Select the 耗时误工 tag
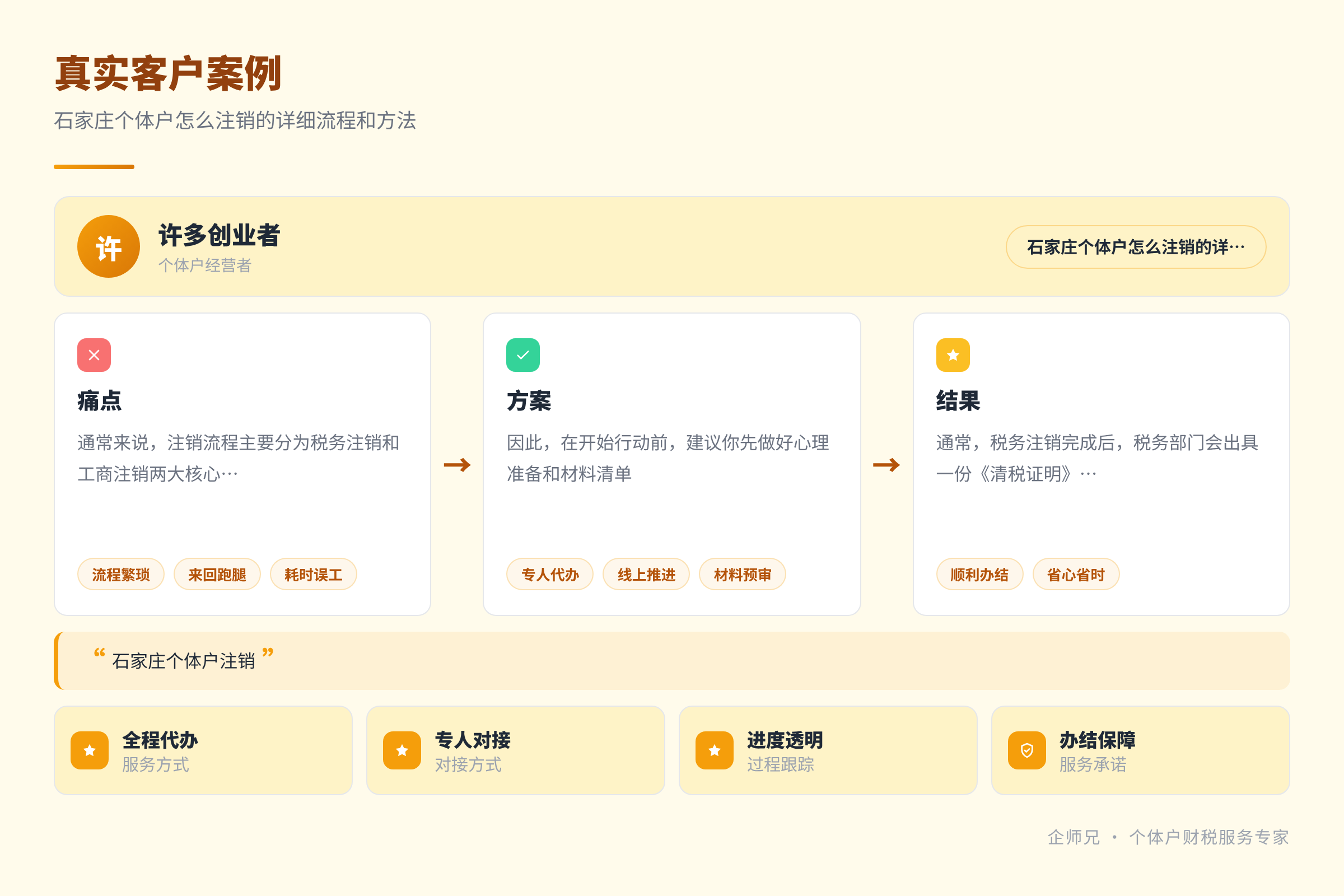The width and height of the screenshot is (1344, 896). [x=314, y=575]
